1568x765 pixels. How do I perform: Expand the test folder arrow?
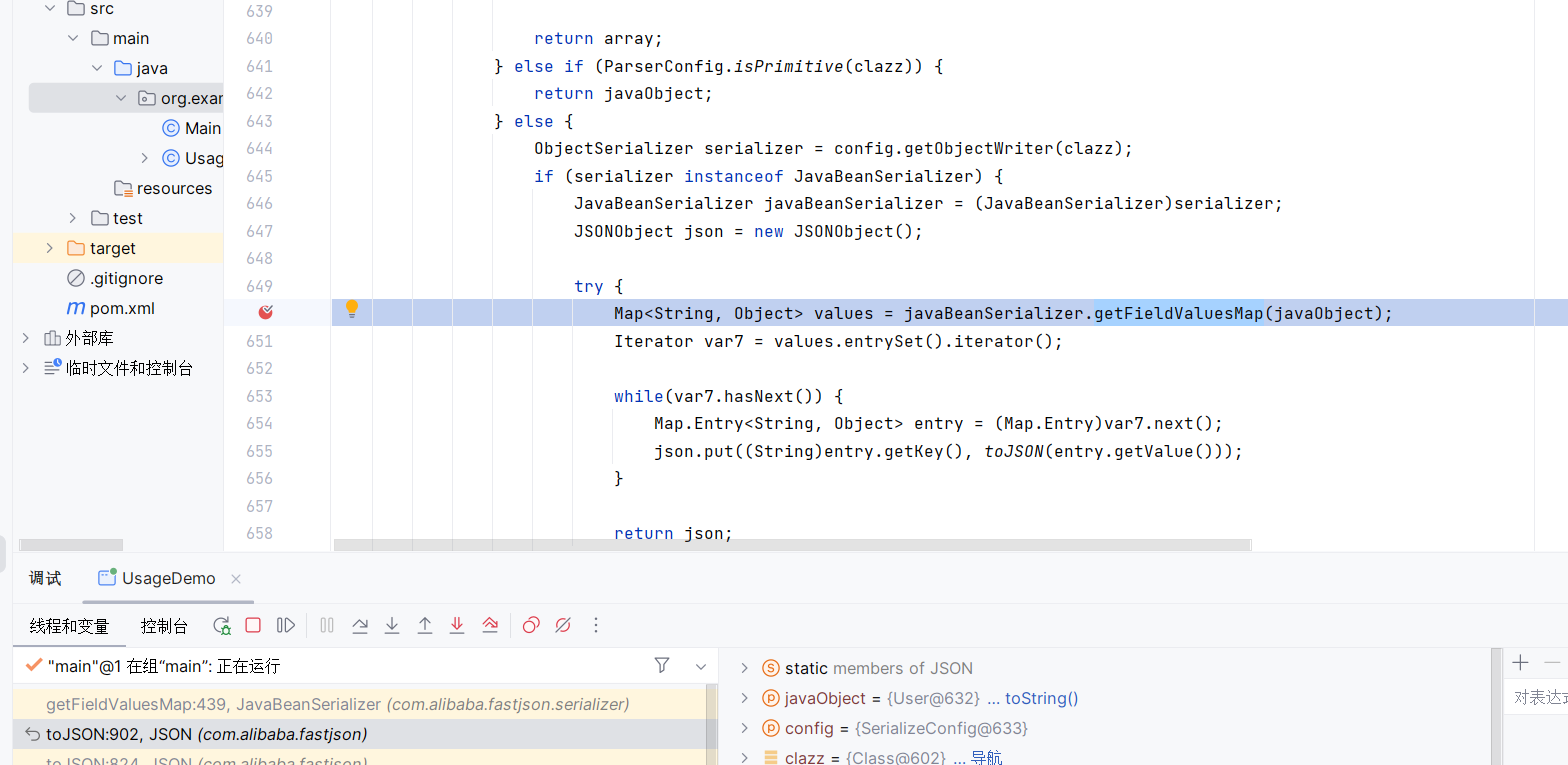(x=73, y=218)
